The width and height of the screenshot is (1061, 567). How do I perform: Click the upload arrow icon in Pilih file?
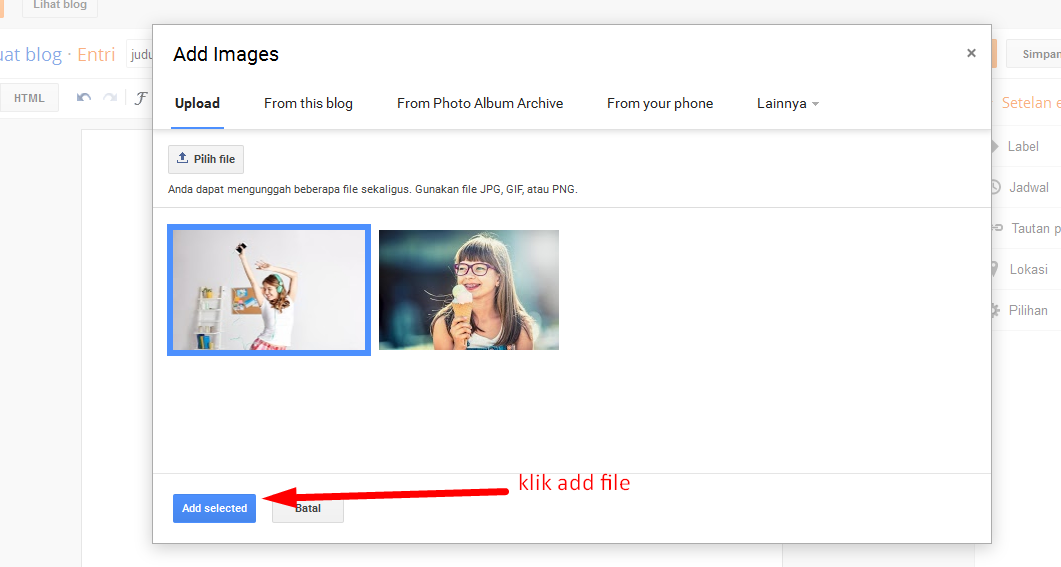click(182, 158)
